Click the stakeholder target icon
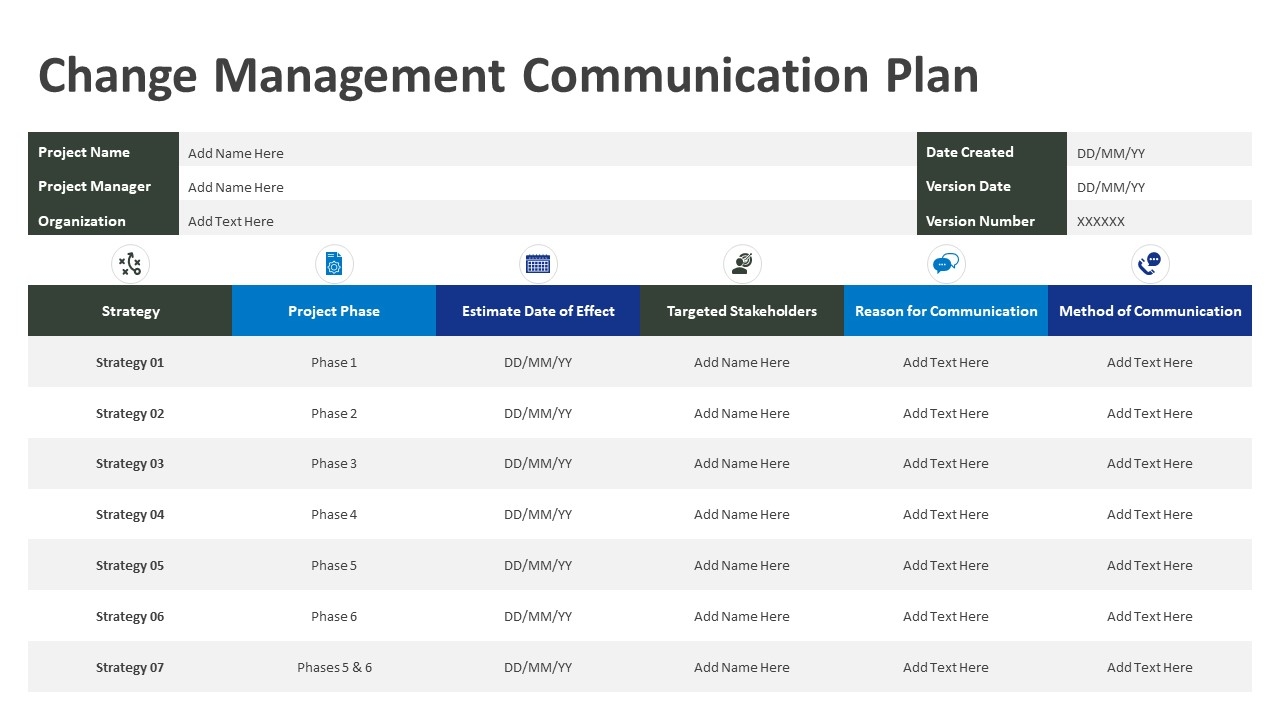The height and width of the screenshot is (720, 1280). point(742,264)
